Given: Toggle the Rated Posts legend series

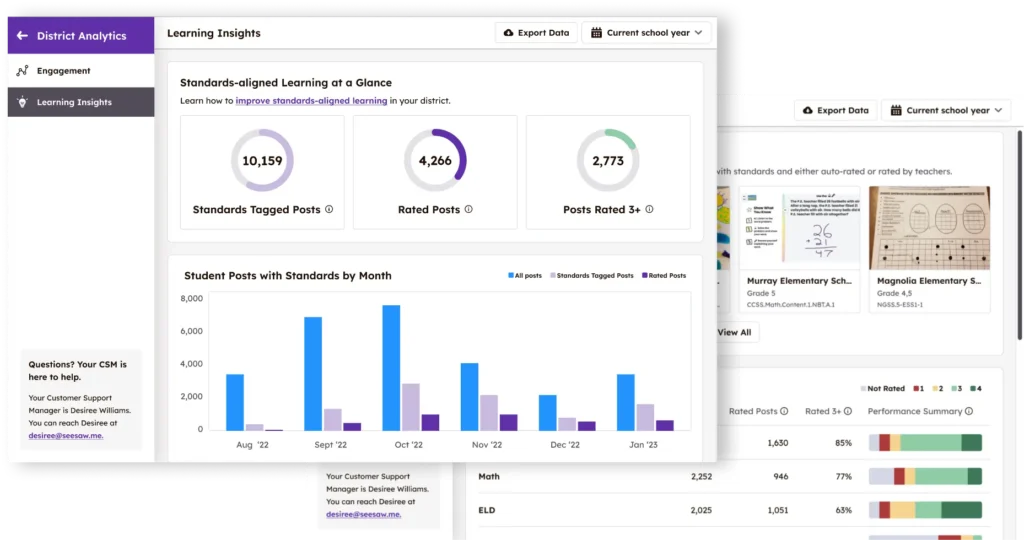Looking at the screenshot, I should pos(664,275).
